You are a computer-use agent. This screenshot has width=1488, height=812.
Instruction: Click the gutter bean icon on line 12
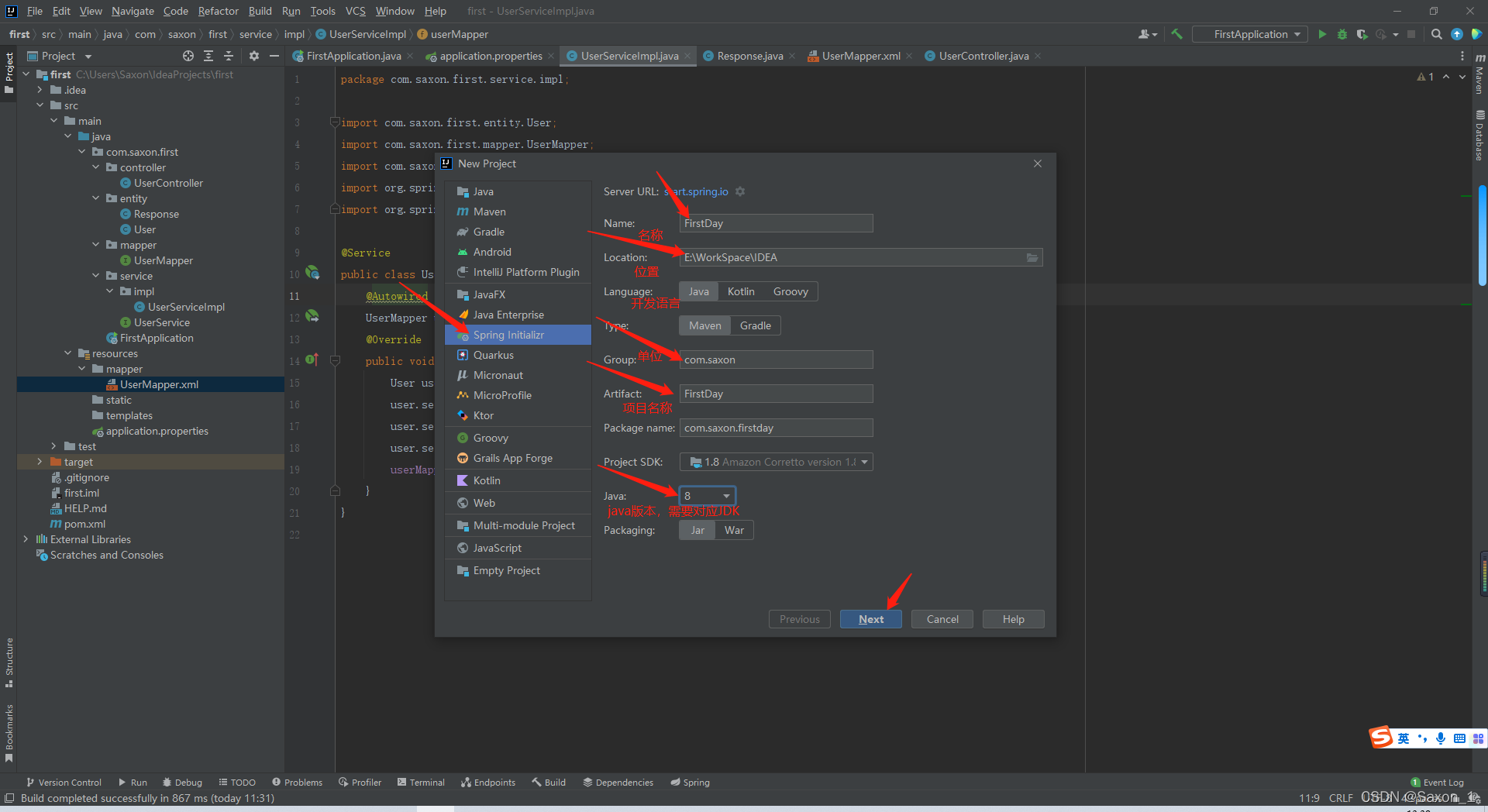coord(312,316)
